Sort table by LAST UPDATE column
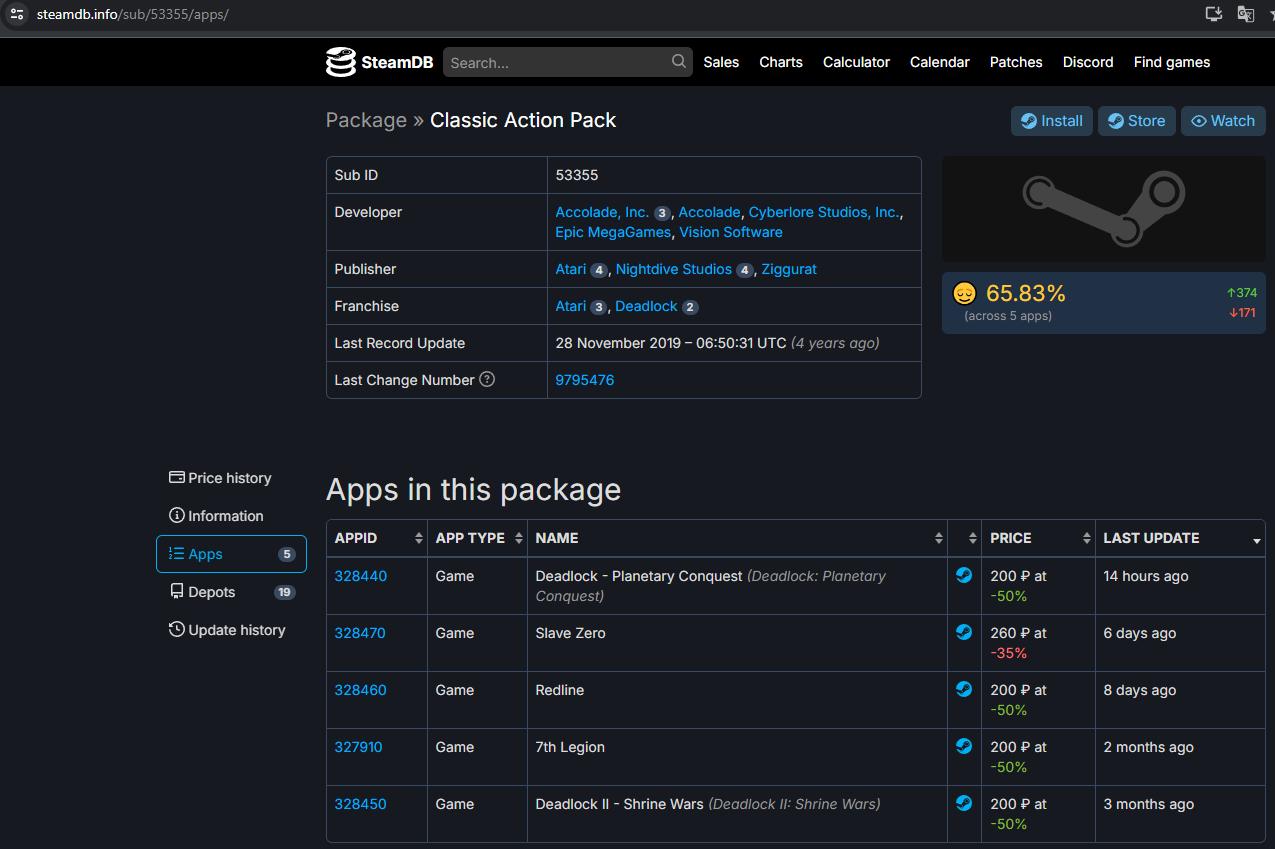Image resolution: width=1275 pixels, height=849 pixels. coord(1180,538)
